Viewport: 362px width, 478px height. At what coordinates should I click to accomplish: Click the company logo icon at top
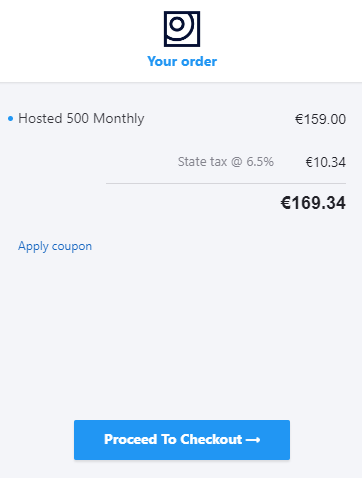click(x=182, y=29)
